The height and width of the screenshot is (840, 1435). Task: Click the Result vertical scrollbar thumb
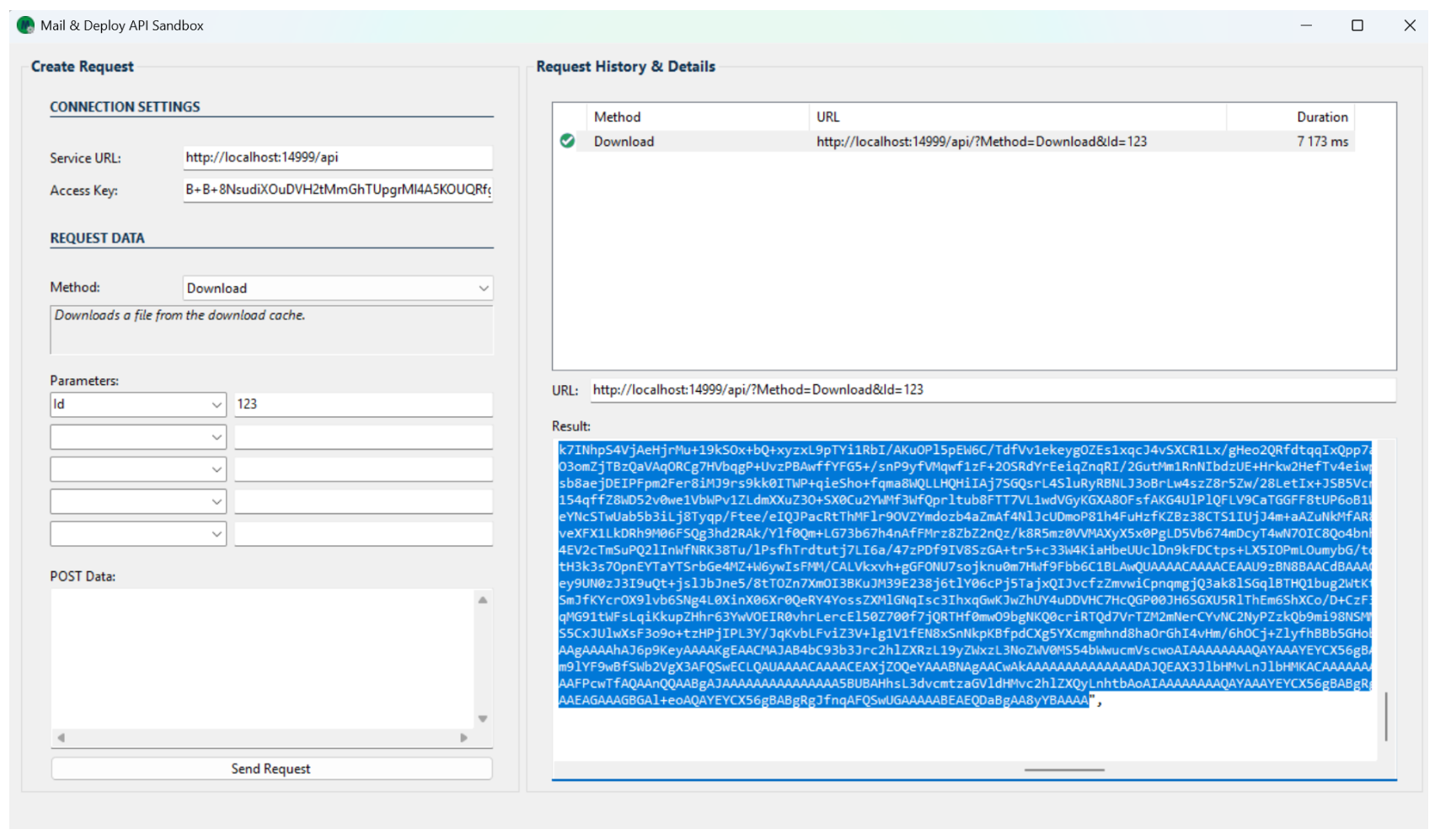click(x=1386, y=716)
